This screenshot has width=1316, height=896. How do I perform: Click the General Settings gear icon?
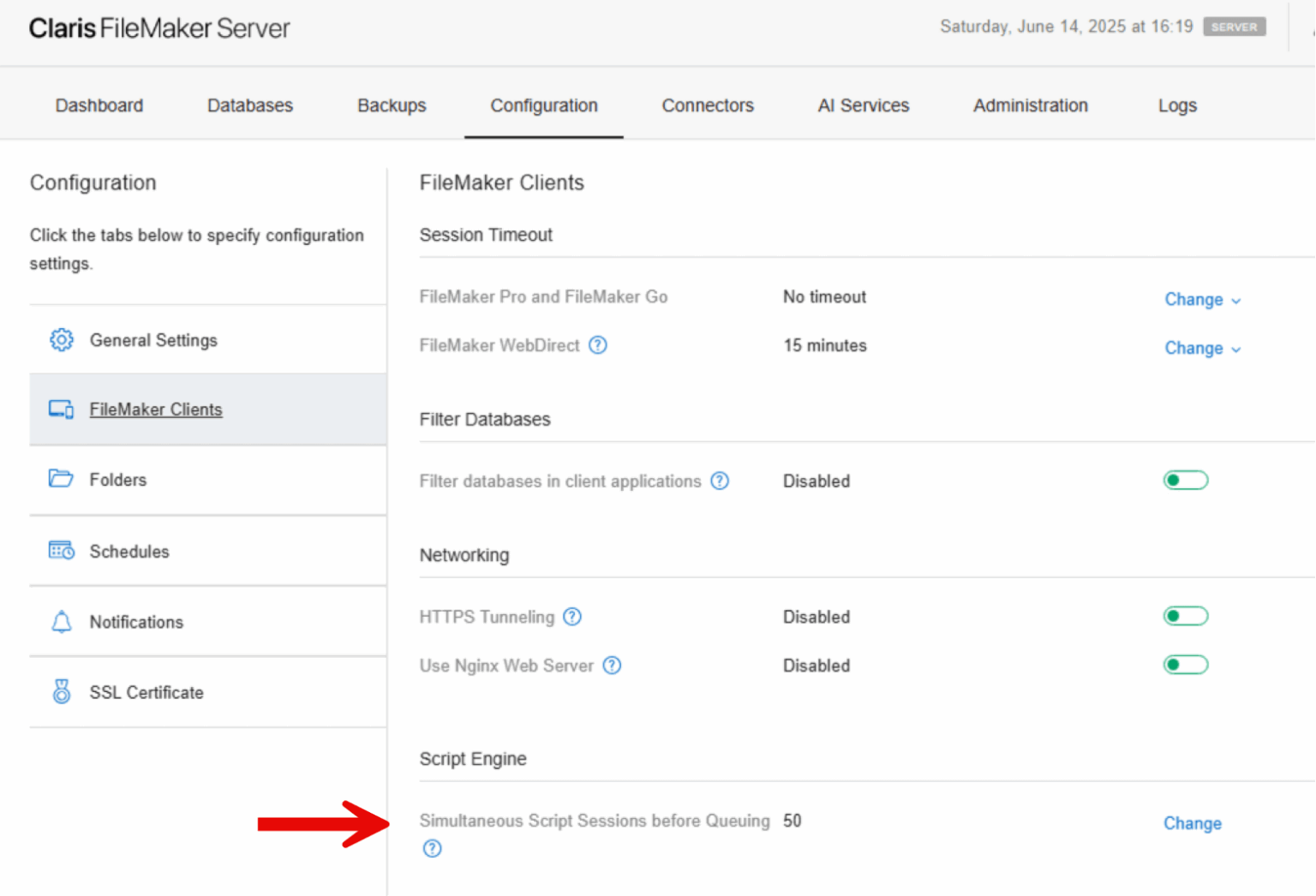(x=61, y=340)
